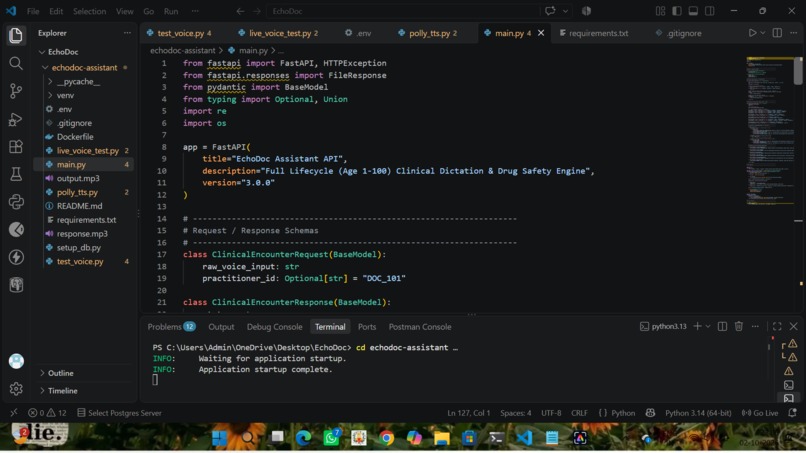Viewport: 806px width, 453px height.
Task: Collapse the echodoc-assistant folder
Action: tap(45, 67)
